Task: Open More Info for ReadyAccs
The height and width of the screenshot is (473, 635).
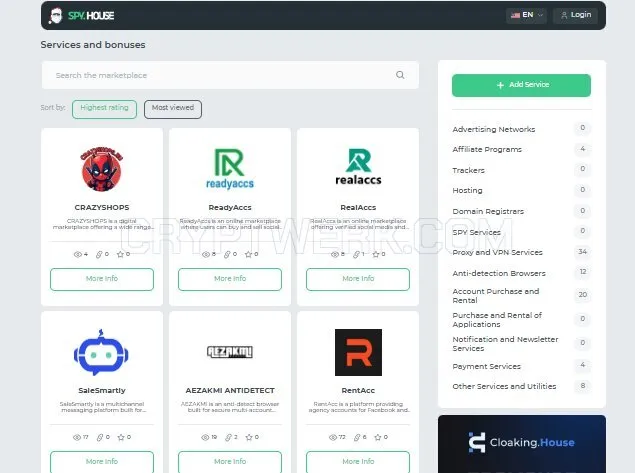Action: point(230,279)
